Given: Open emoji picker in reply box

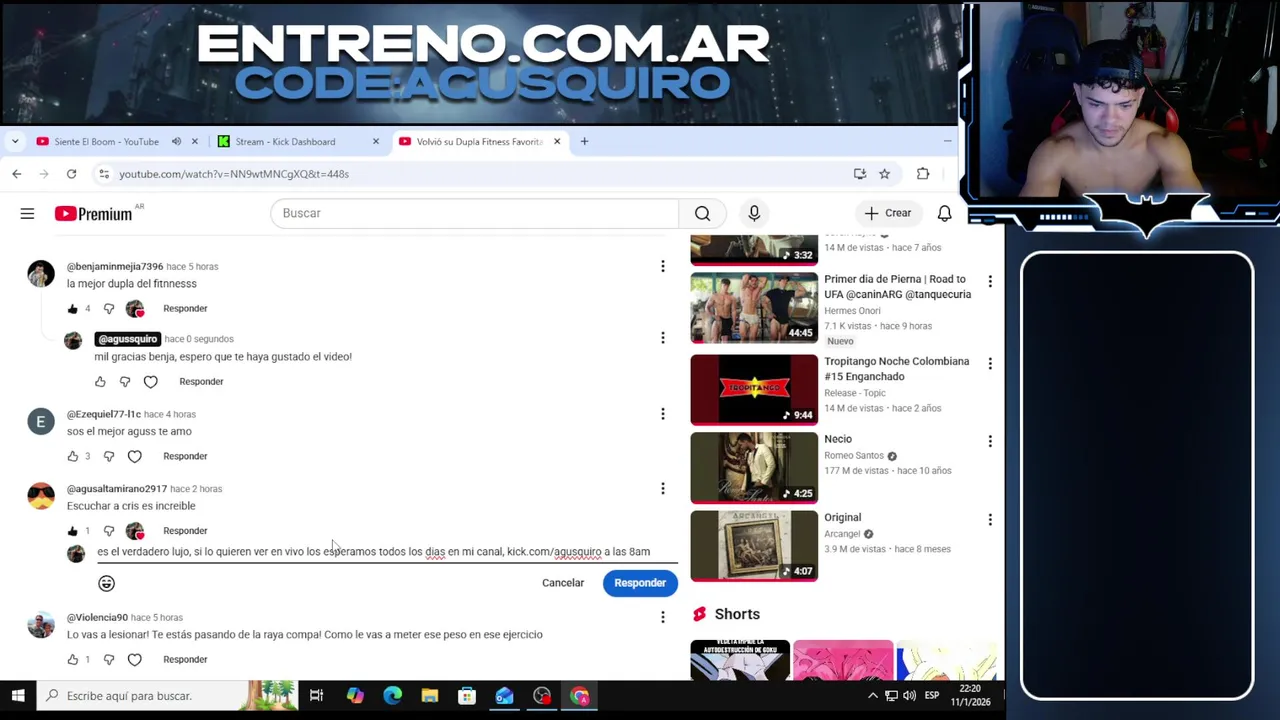Looking at the screenshot, I should click(x=106, y=583).
